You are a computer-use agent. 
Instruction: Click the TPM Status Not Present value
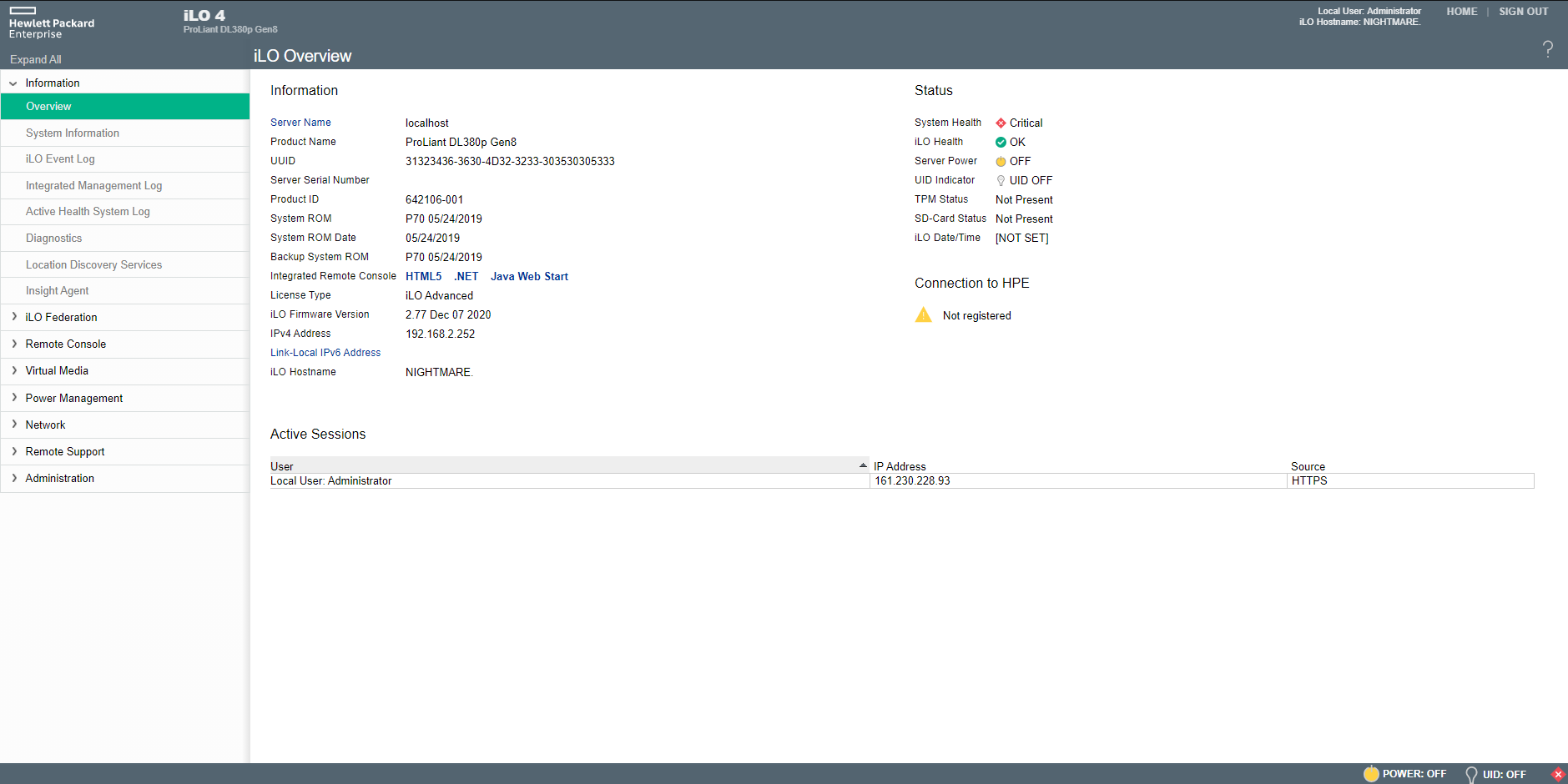(1024, 199)
